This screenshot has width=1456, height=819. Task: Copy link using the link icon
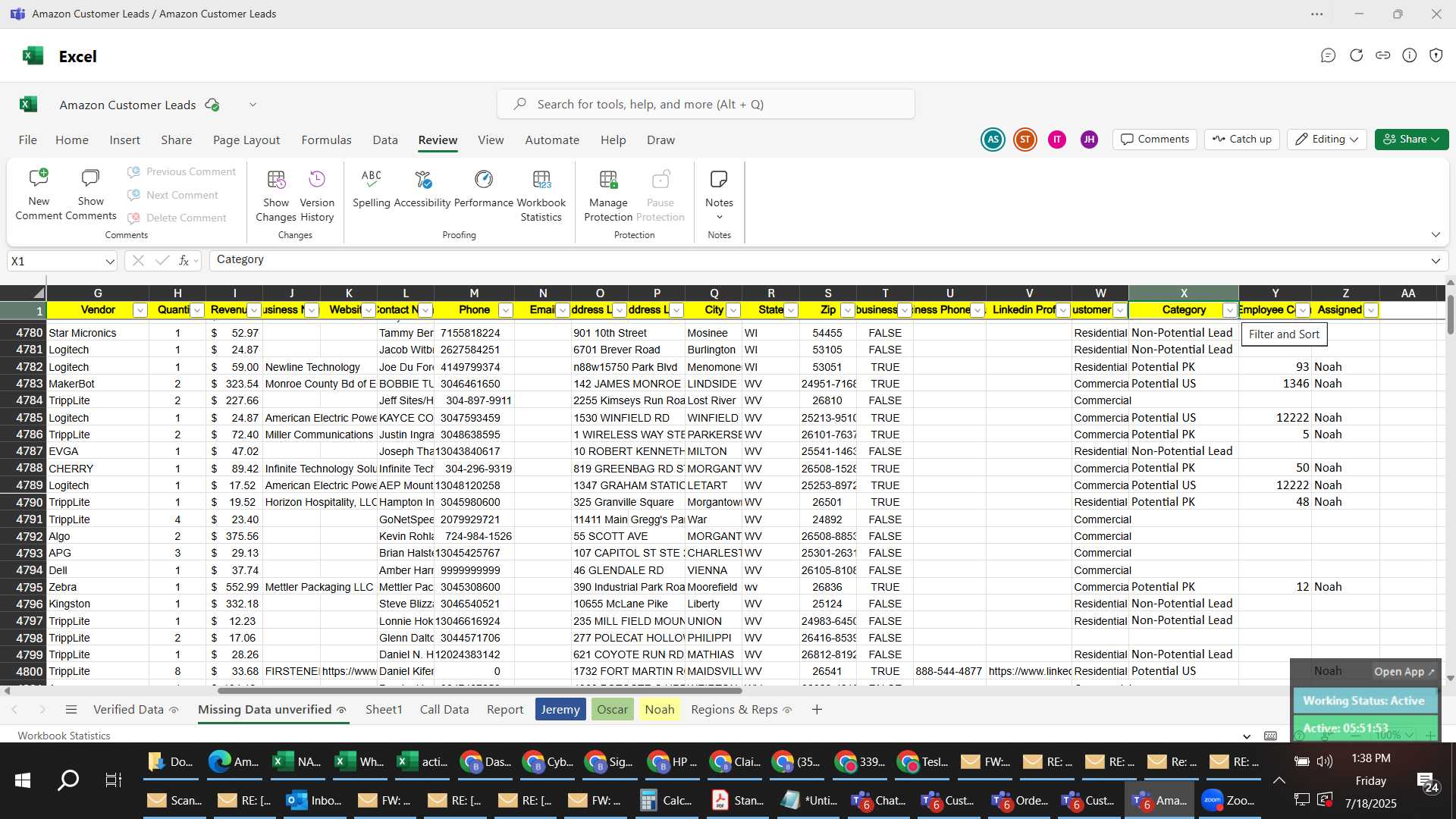1383,55
